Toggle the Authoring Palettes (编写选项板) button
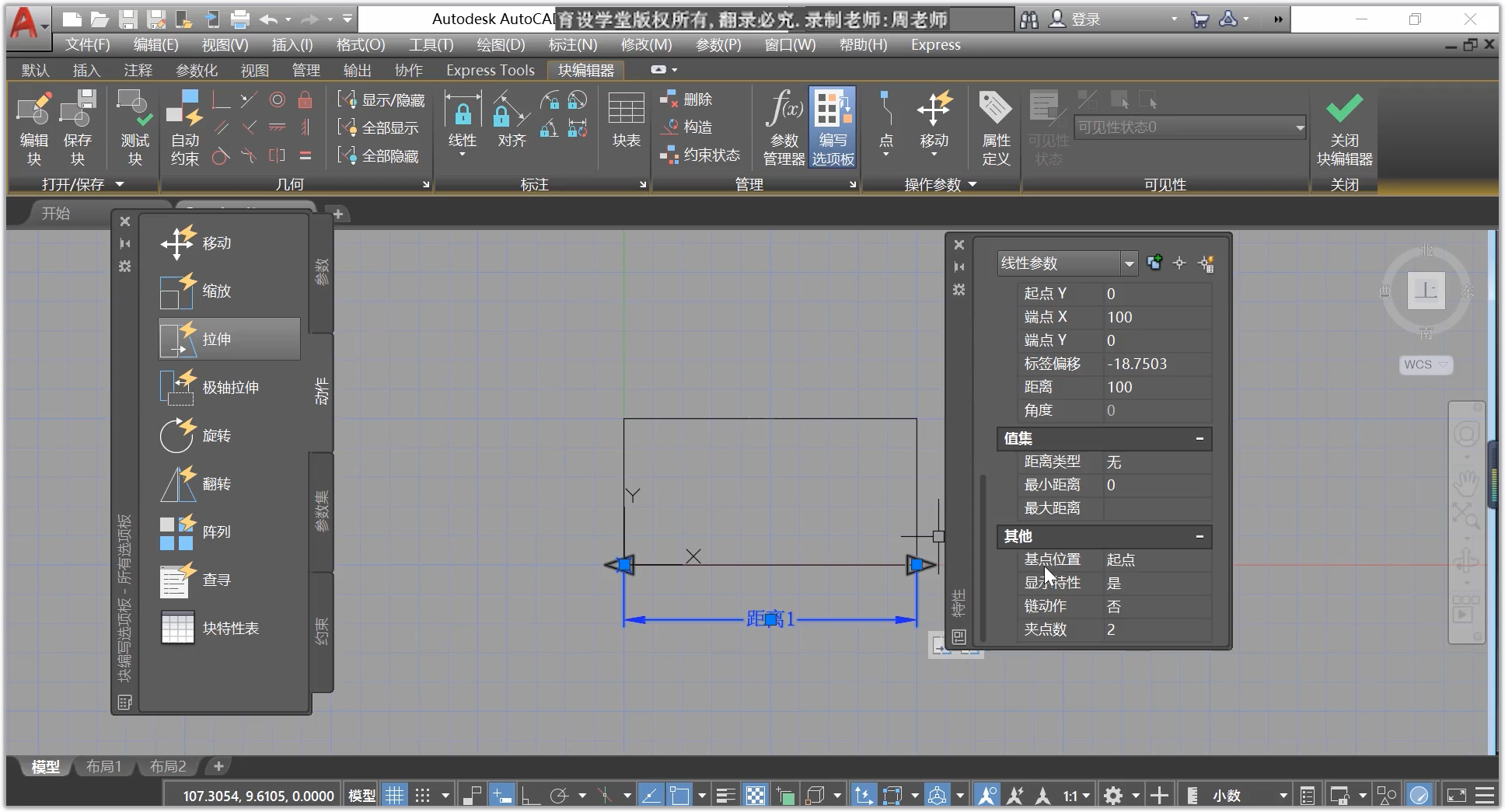1505x812 pixels. 833,128
